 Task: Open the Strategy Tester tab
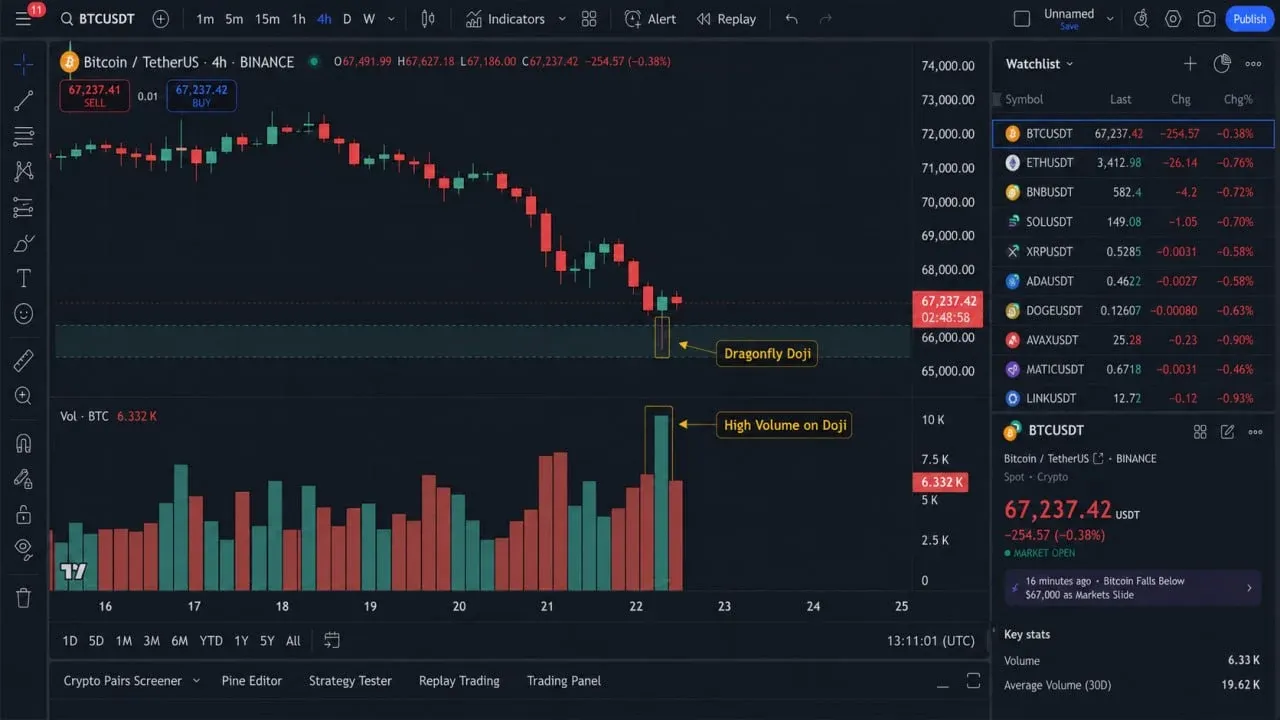click(x=350, y=681)
